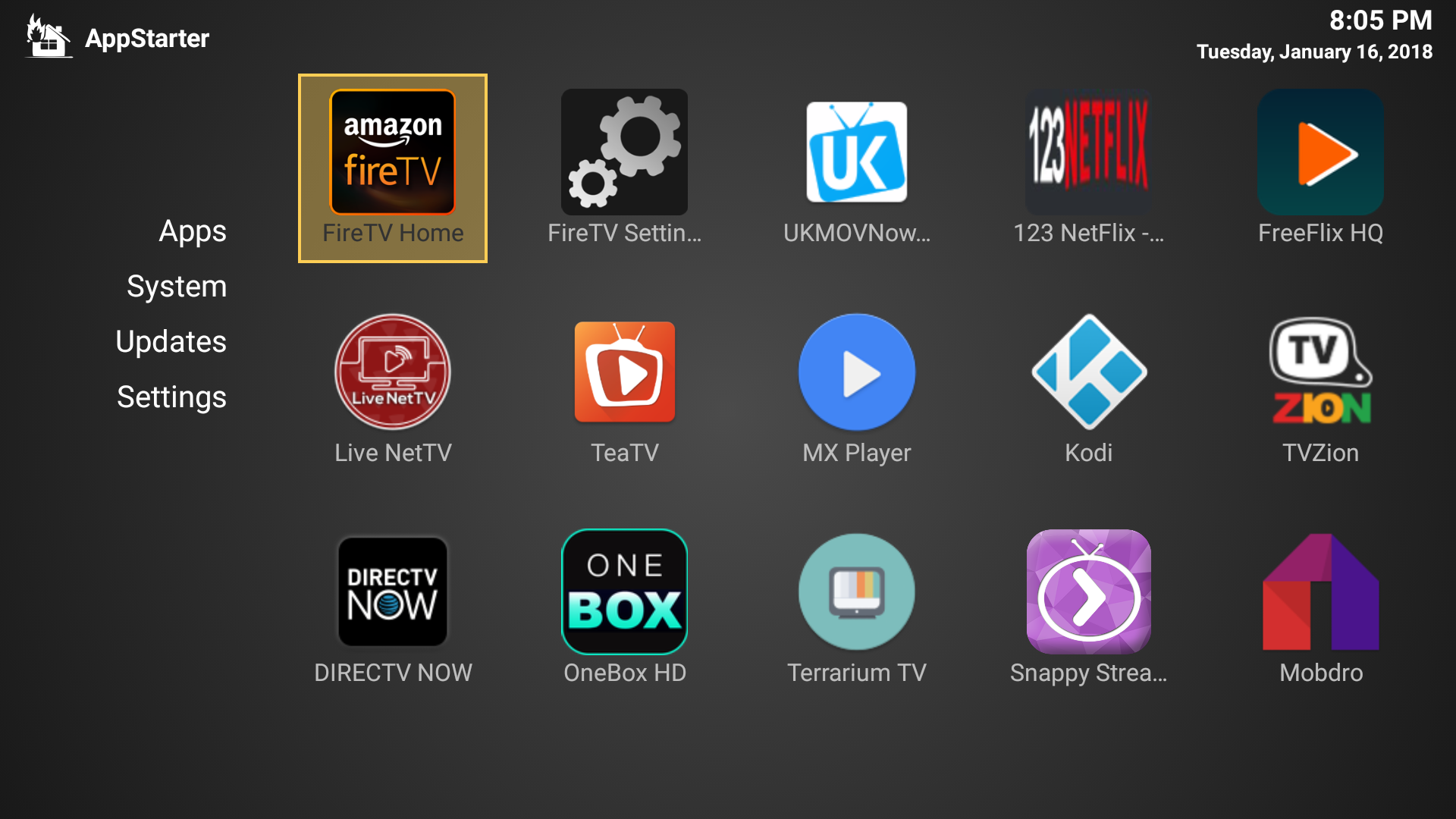The image size is (1456, 819).
Task: Select System menu item
Action: click(175, 285)
